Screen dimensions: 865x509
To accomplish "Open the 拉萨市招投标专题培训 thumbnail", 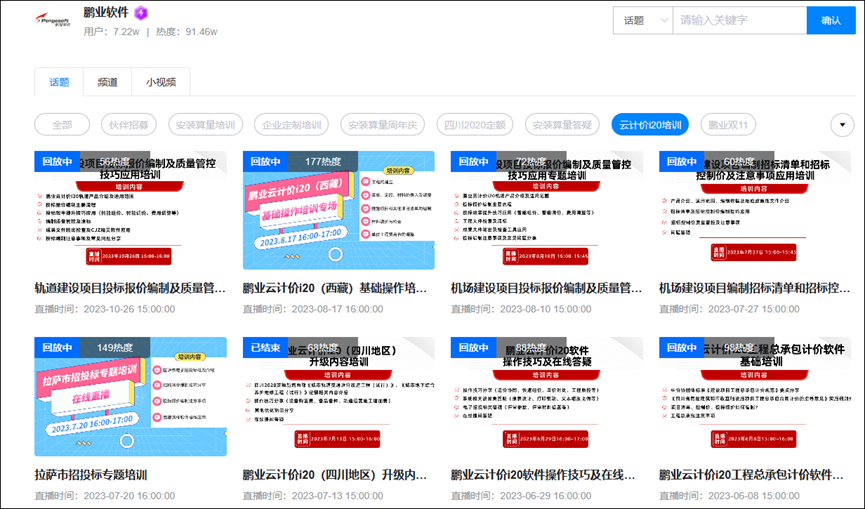I will pos(130,396).
